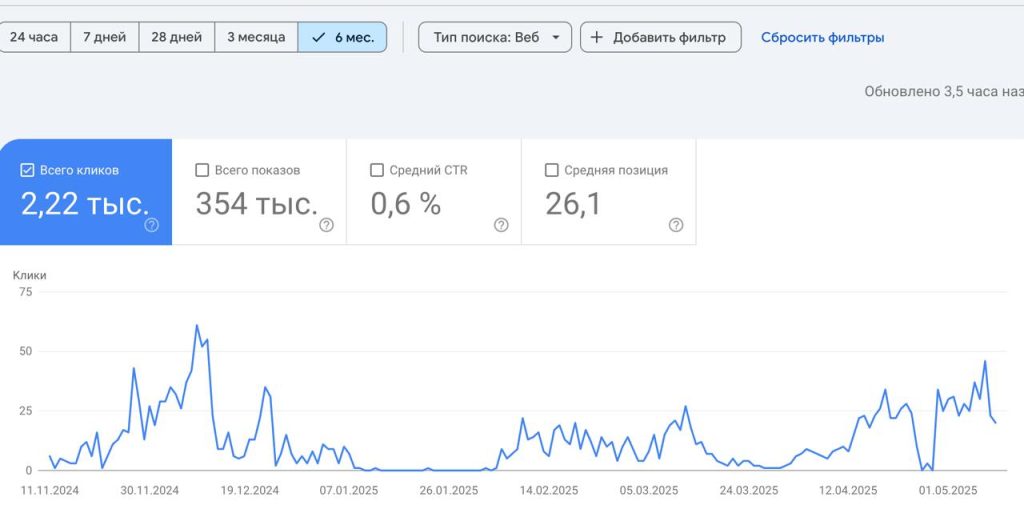Open help icon for Средняя позиция
This screenshot has height=509, width=1024.
coord(676,225)
